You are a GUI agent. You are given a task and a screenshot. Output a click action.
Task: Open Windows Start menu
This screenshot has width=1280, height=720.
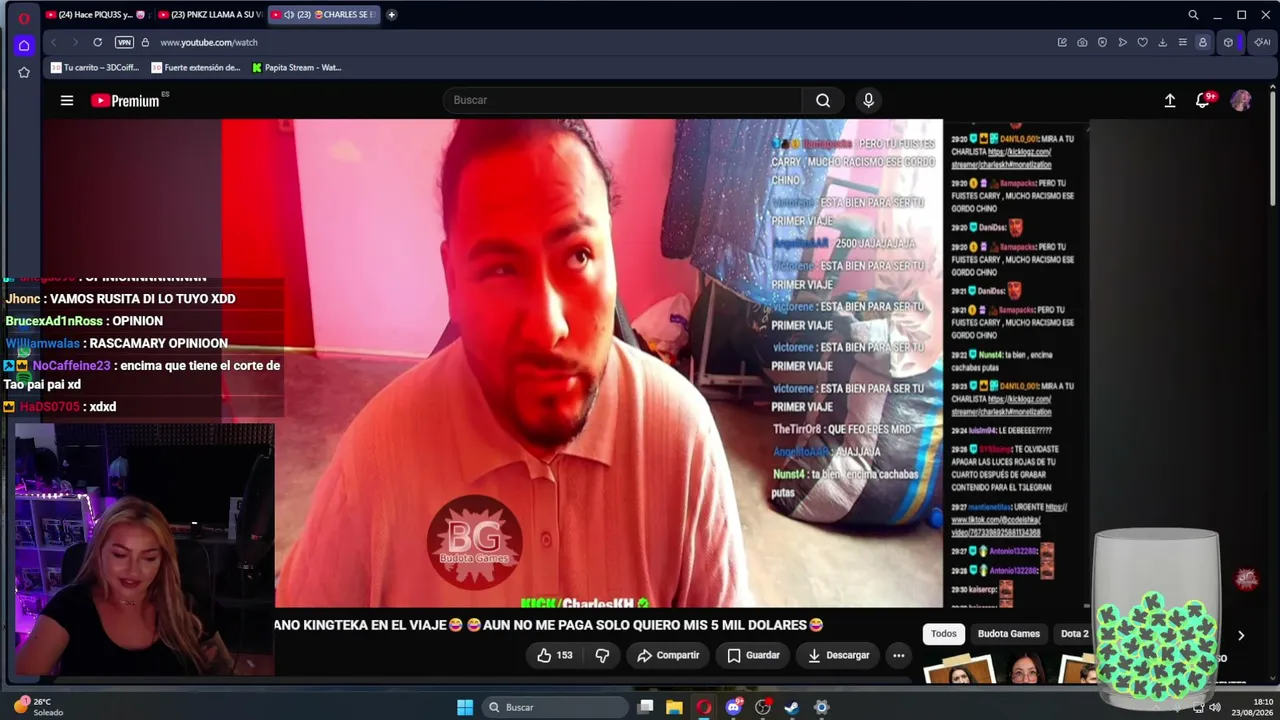click(465, 707)
